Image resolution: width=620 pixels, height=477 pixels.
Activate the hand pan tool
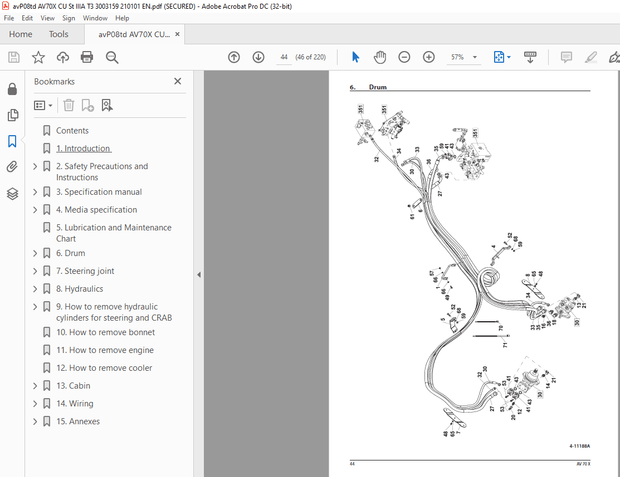380,57
